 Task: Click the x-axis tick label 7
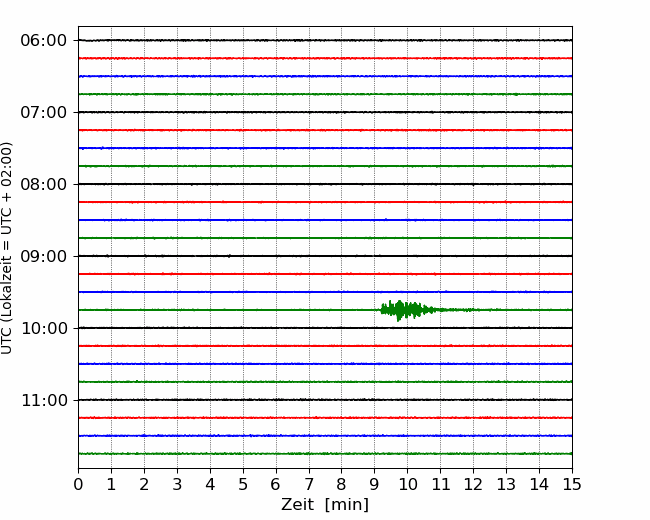(309, 484)
